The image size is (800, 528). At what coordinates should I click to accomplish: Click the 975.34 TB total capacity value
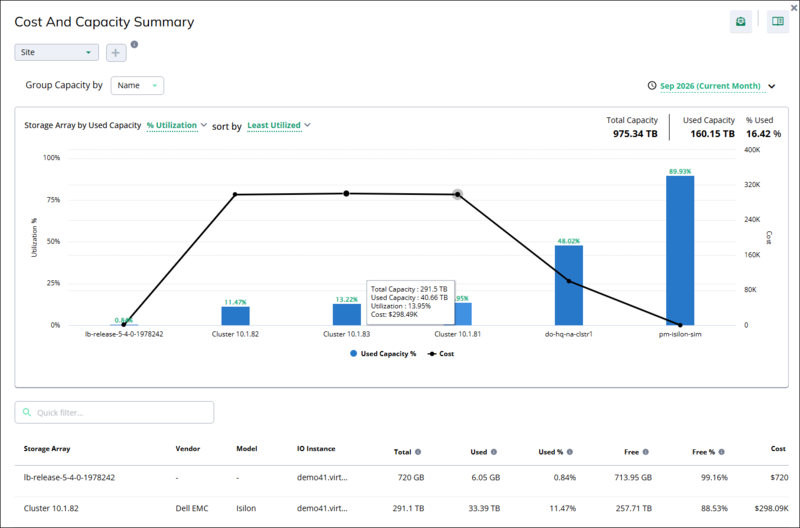point(635,134)
